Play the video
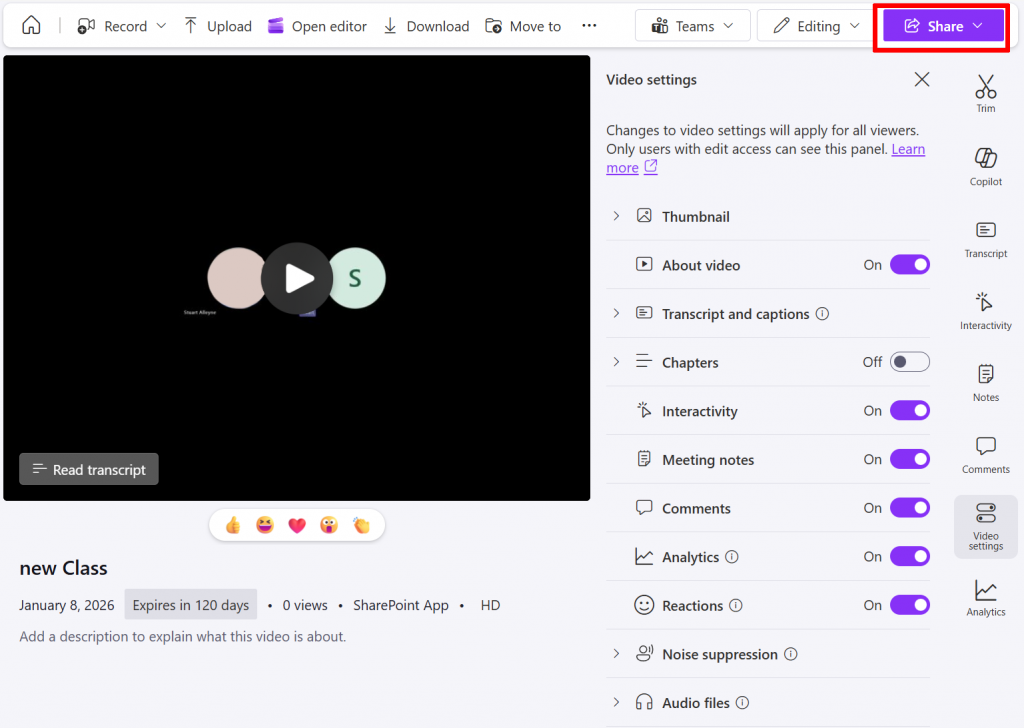The width and height of the screenshot is (1024, 728). (297, 278)
